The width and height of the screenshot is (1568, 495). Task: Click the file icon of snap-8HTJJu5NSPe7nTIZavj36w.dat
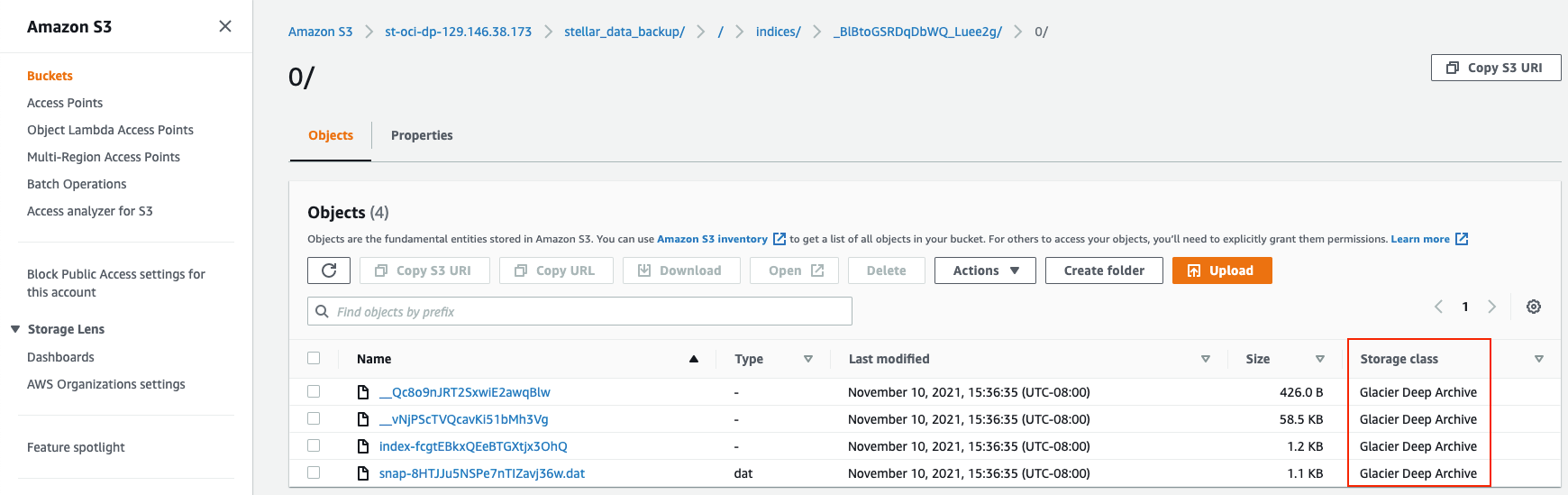pyautogui.click(x=363, y=473)
